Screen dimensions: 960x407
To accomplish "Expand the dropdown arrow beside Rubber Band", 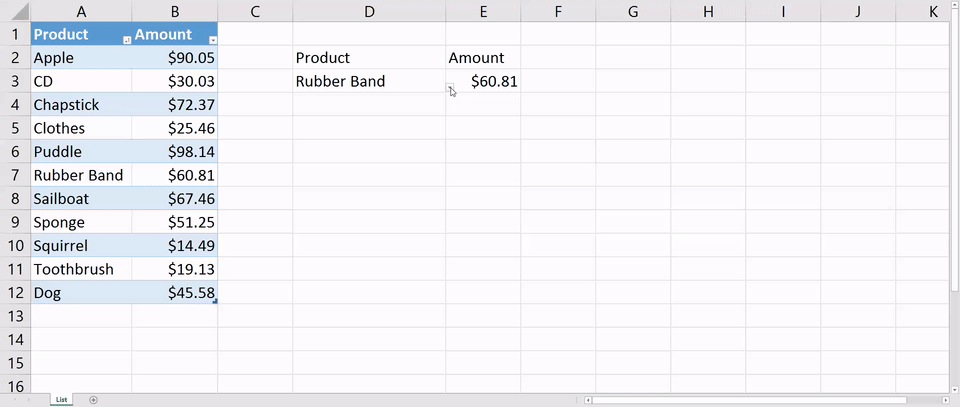I will pos(450,89).
